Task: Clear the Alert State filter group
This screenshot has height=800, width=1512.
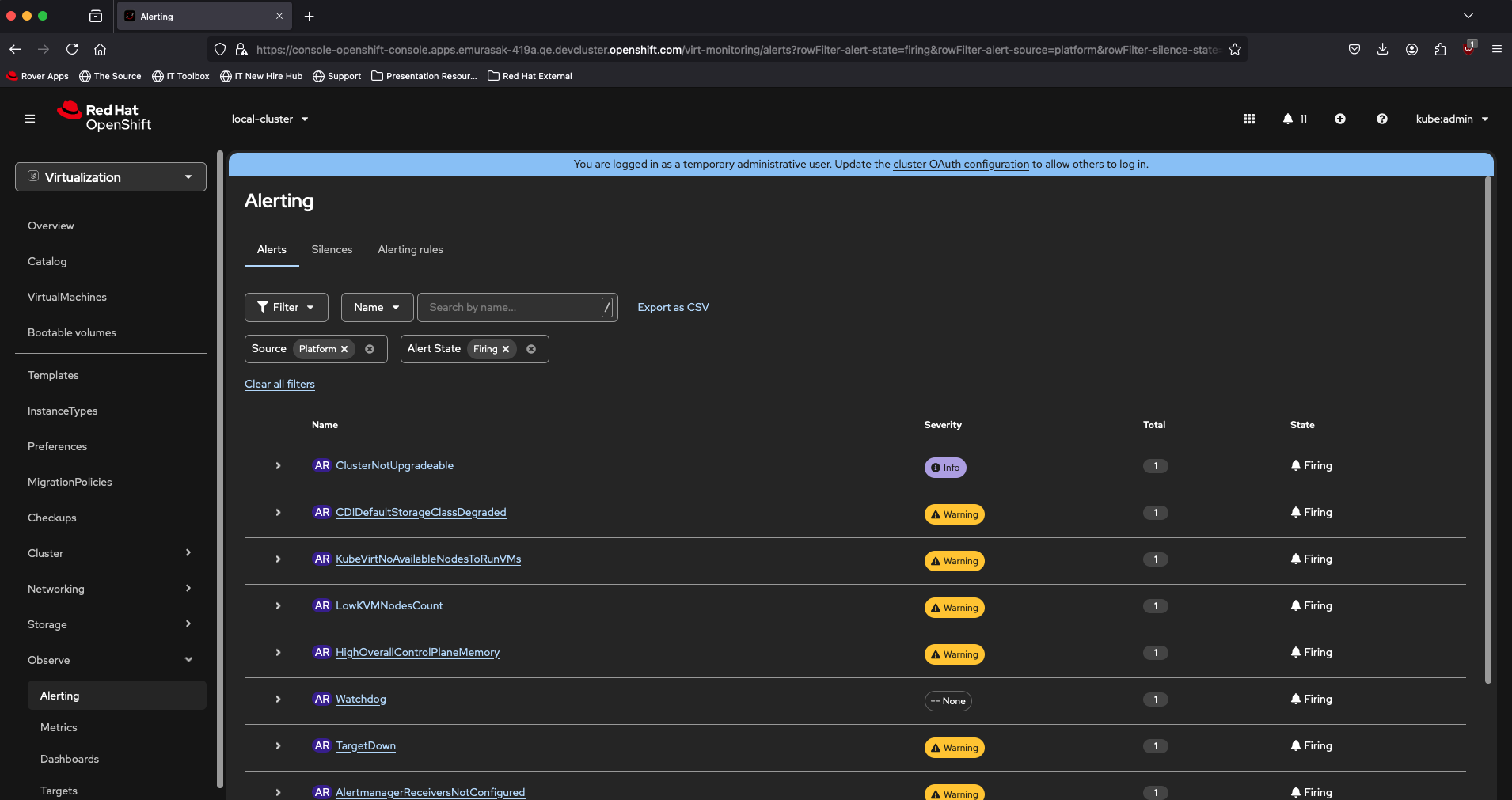Action: pos(531,349)
